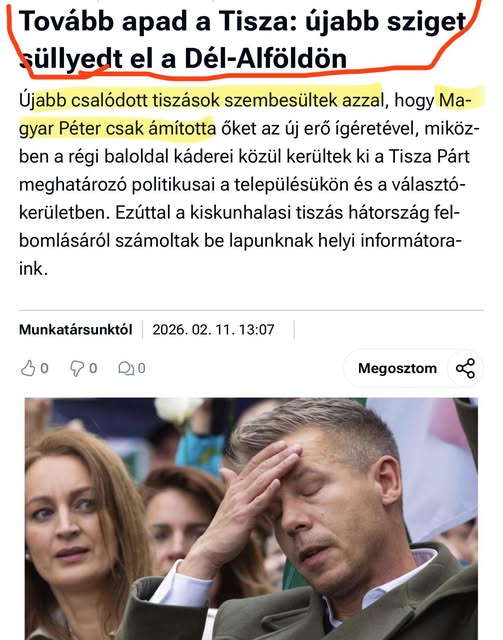Click the thumbs-down dislike icon

coord(77,368)
